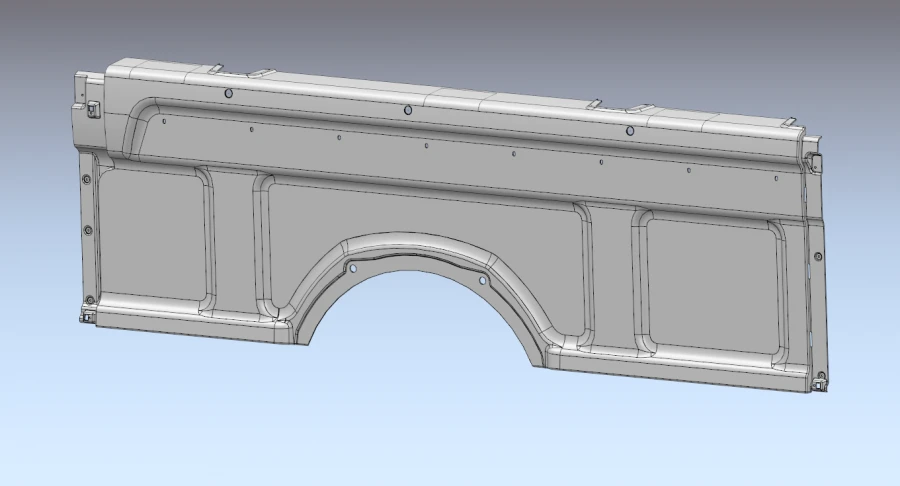The height and width of the screenshot is (486, 900).
Task: Select left mounting hole on wheel arch
Action: [x=352, y=268]
